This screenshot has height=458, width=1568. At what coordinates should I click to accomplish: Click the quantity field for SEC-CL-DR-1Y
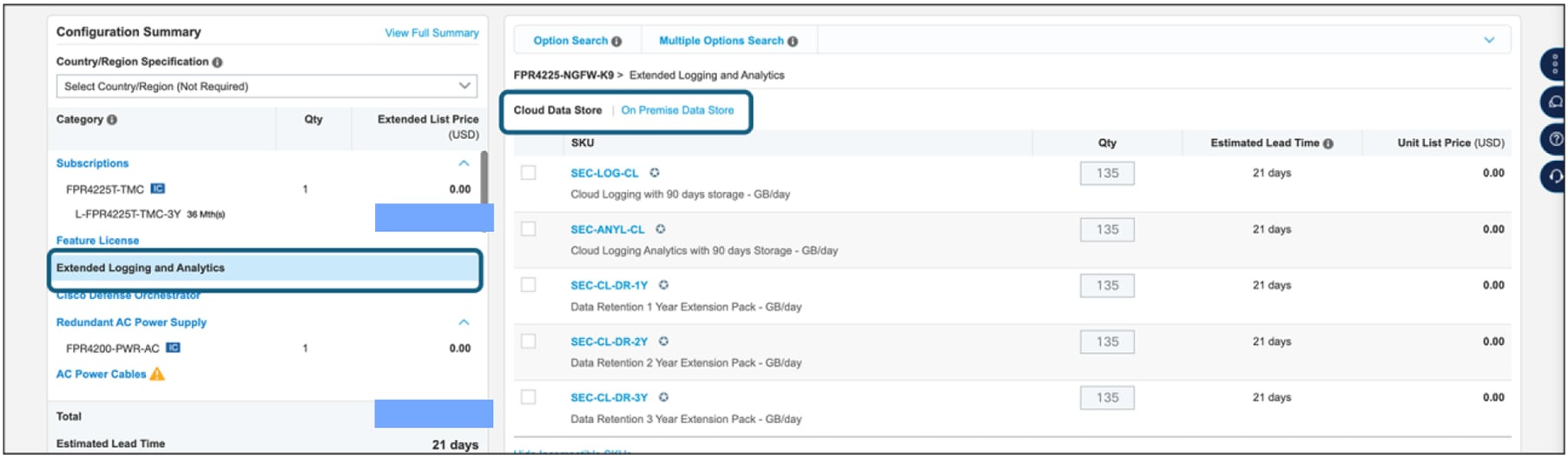(1107, 285)
